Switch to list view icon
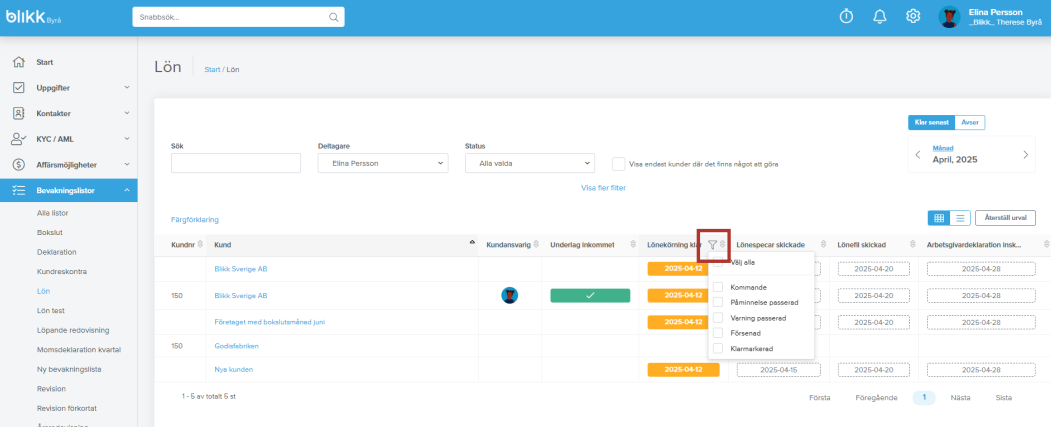Image resolution: width=1051 pixels, height=427 pixels. pyautogui.click(x=960, y=218)
